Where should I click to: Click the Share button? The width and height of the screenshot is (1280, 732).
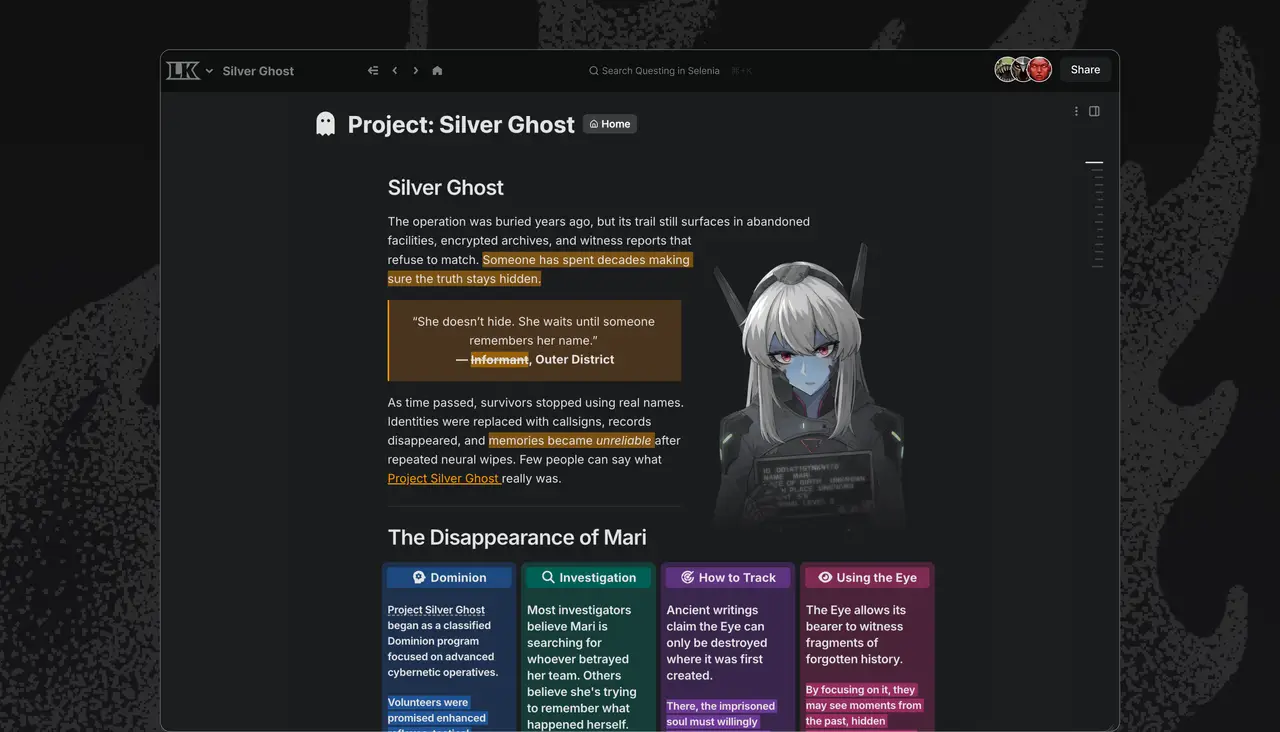click(x=1085, y=70)
